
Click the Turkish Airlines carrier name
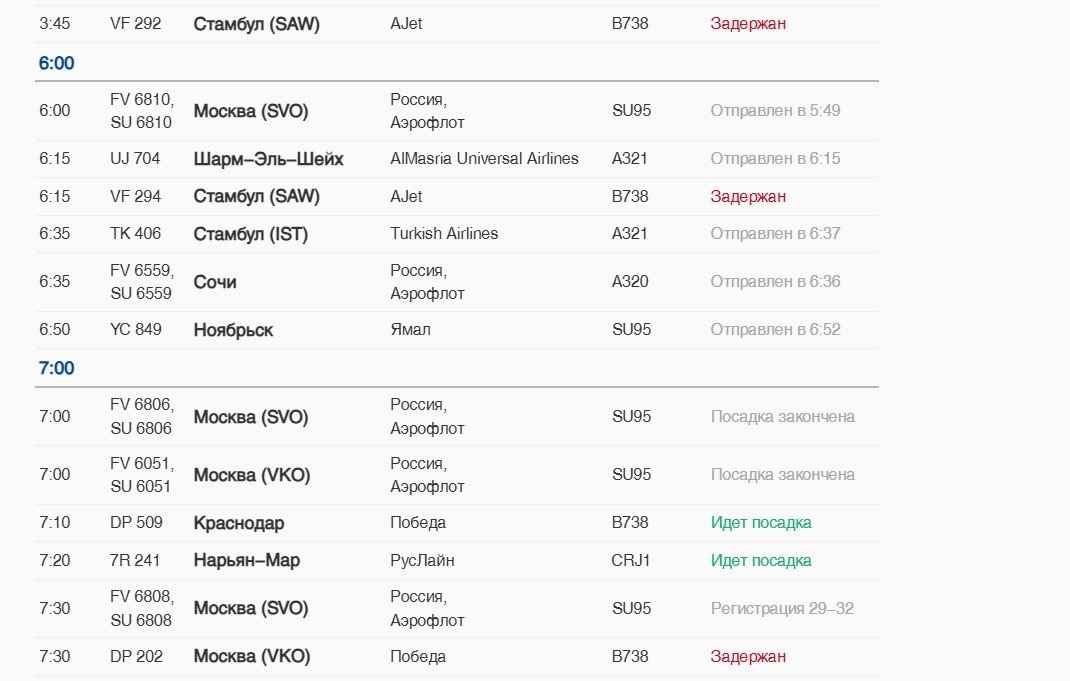[444, 234]
